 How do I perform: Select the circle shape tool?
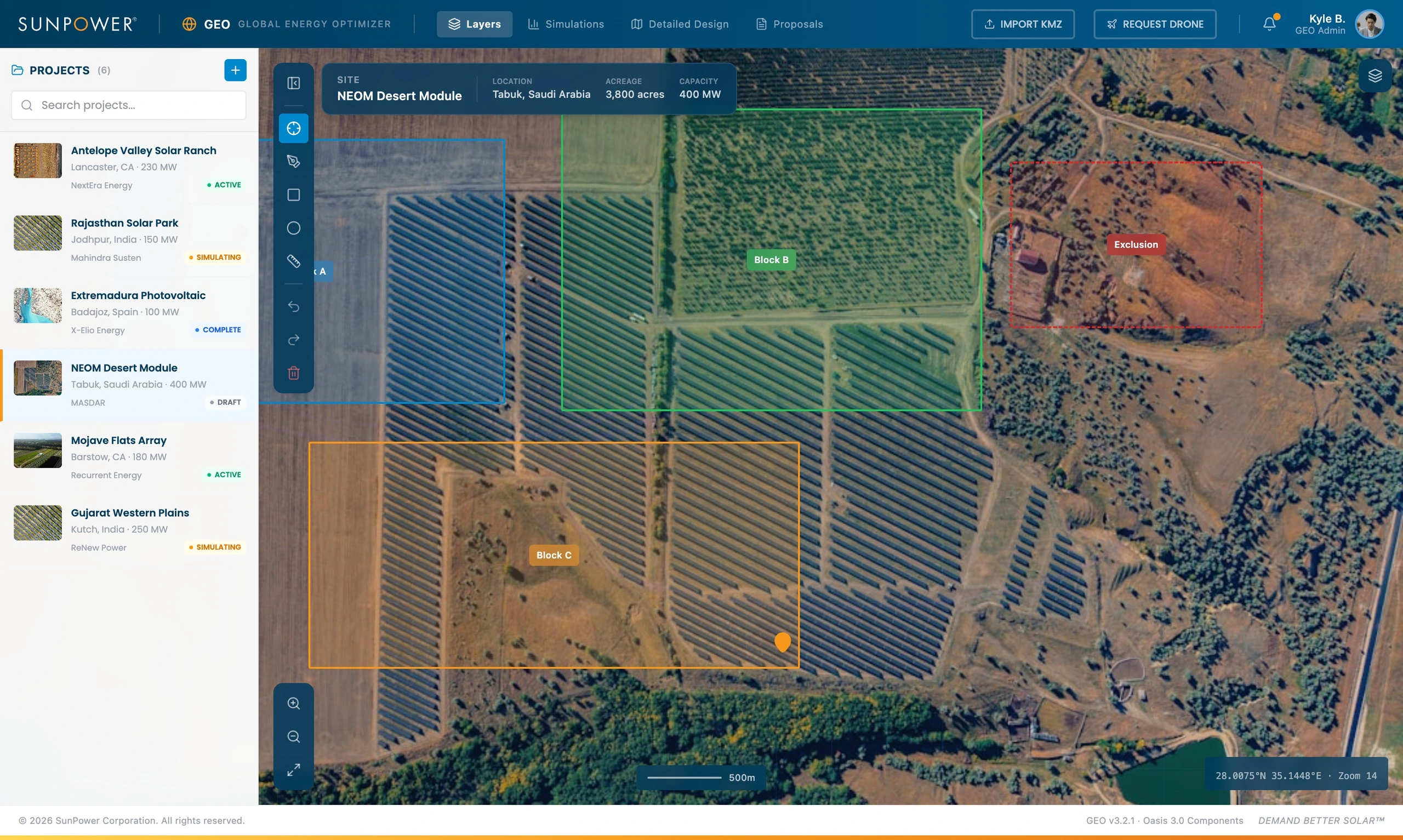[293, 228]
